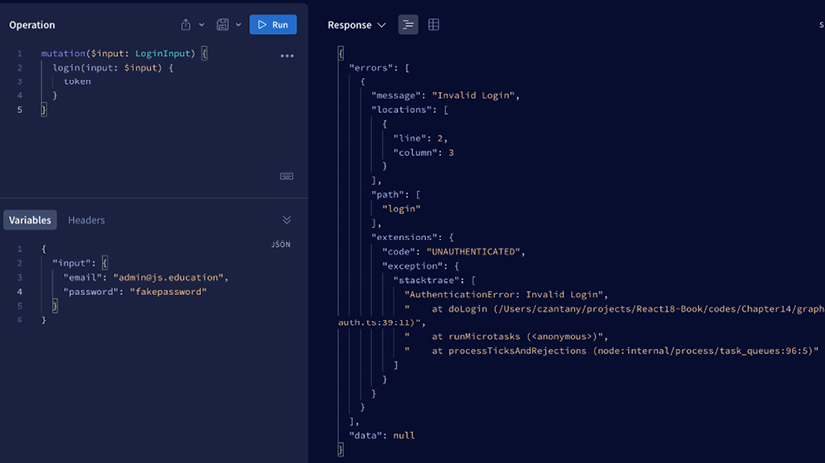The height and width of the screenshot is (463, 825).
Task: Switch to the Headers tab
Action: (86, 220)
